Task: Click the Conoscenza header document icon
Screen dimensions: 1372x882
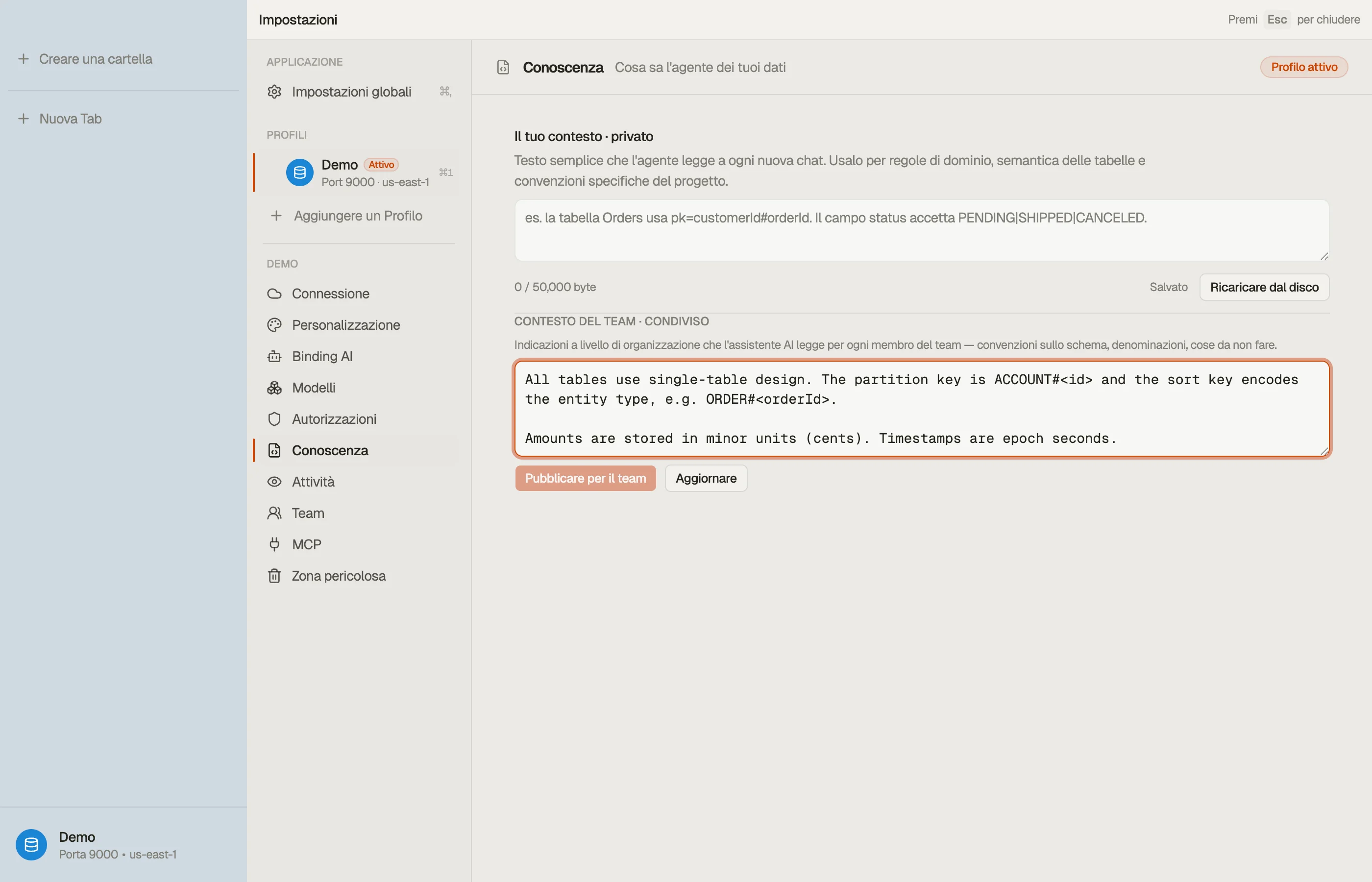Action: click(503, 68)
